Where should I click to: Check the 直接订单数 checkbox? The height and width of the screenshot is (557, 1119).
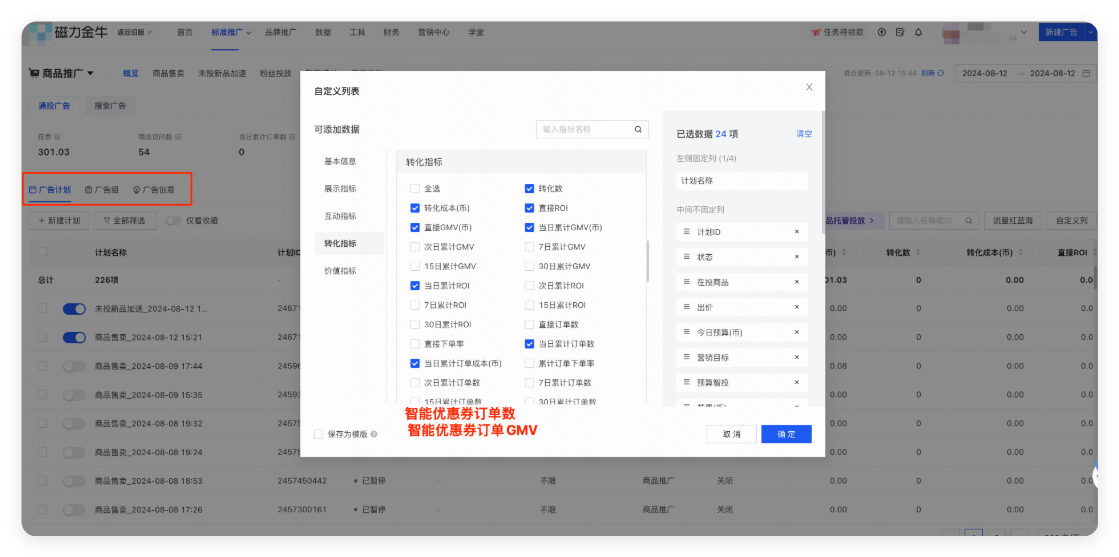tap(529, 324)
